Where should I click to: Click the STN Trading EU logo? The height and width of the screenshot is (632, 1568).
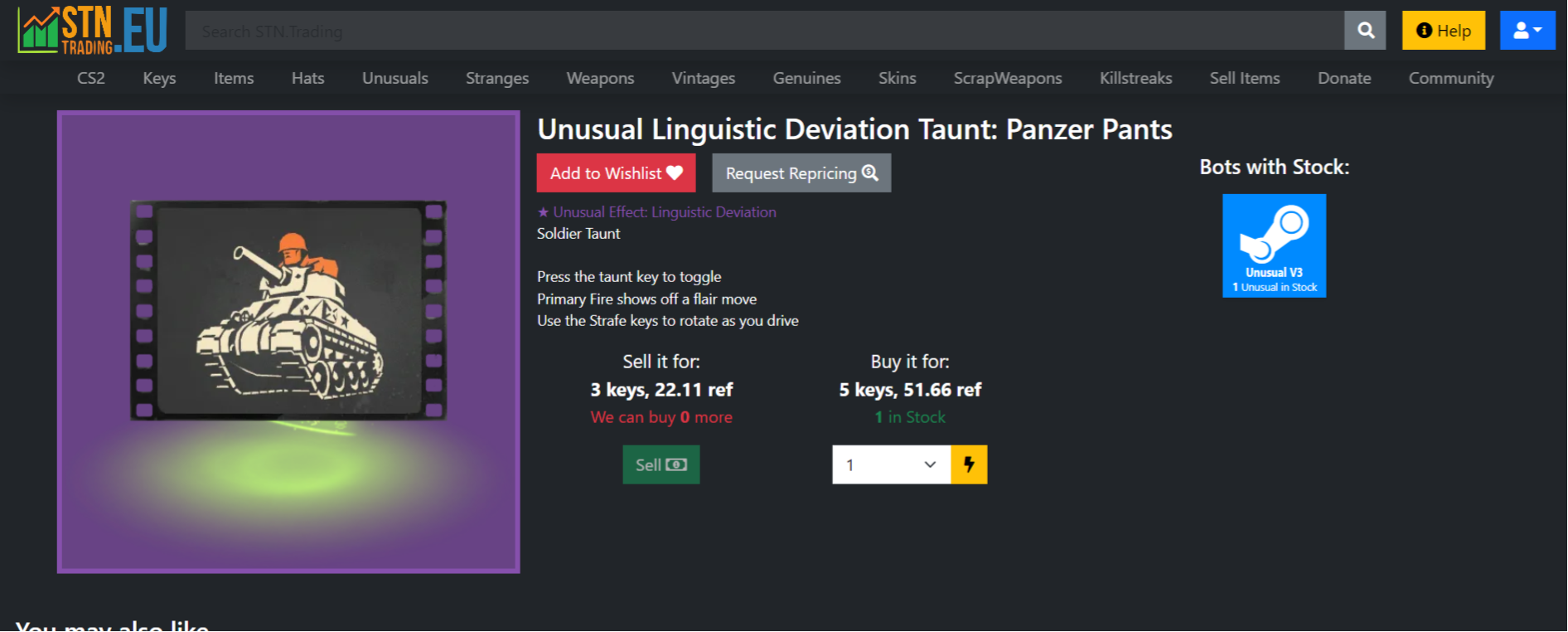point(93,31)
